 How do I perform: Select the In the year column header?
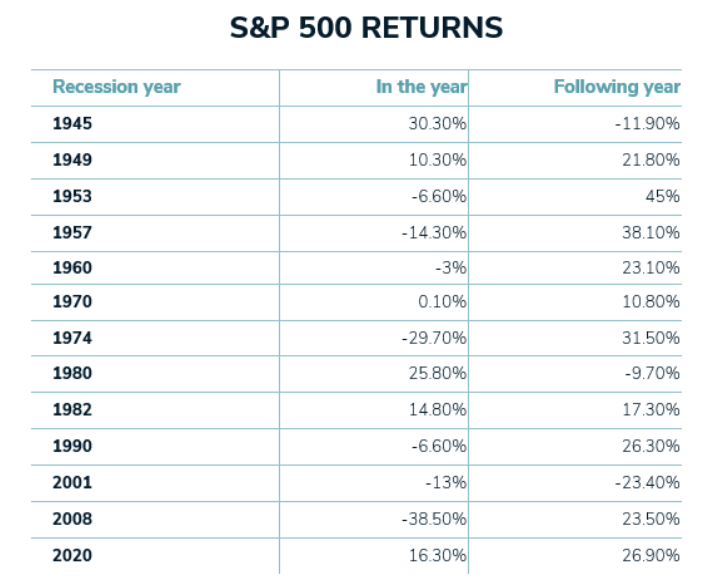point(421,87)
